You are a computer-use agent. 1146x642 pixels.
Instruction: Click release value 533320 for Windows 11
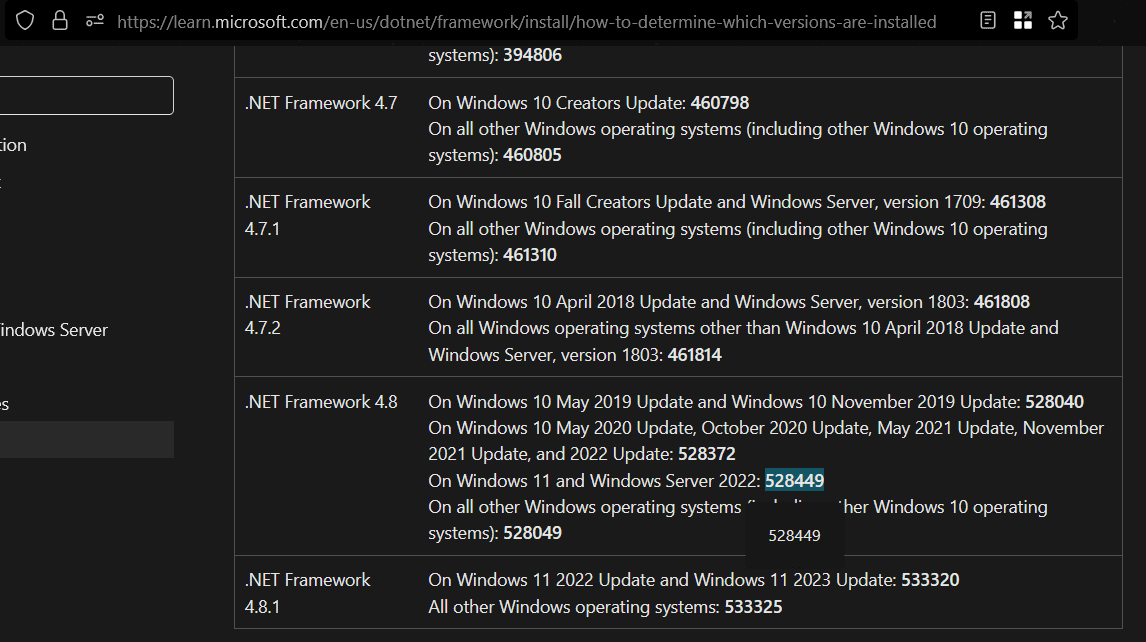click(930, 580)
